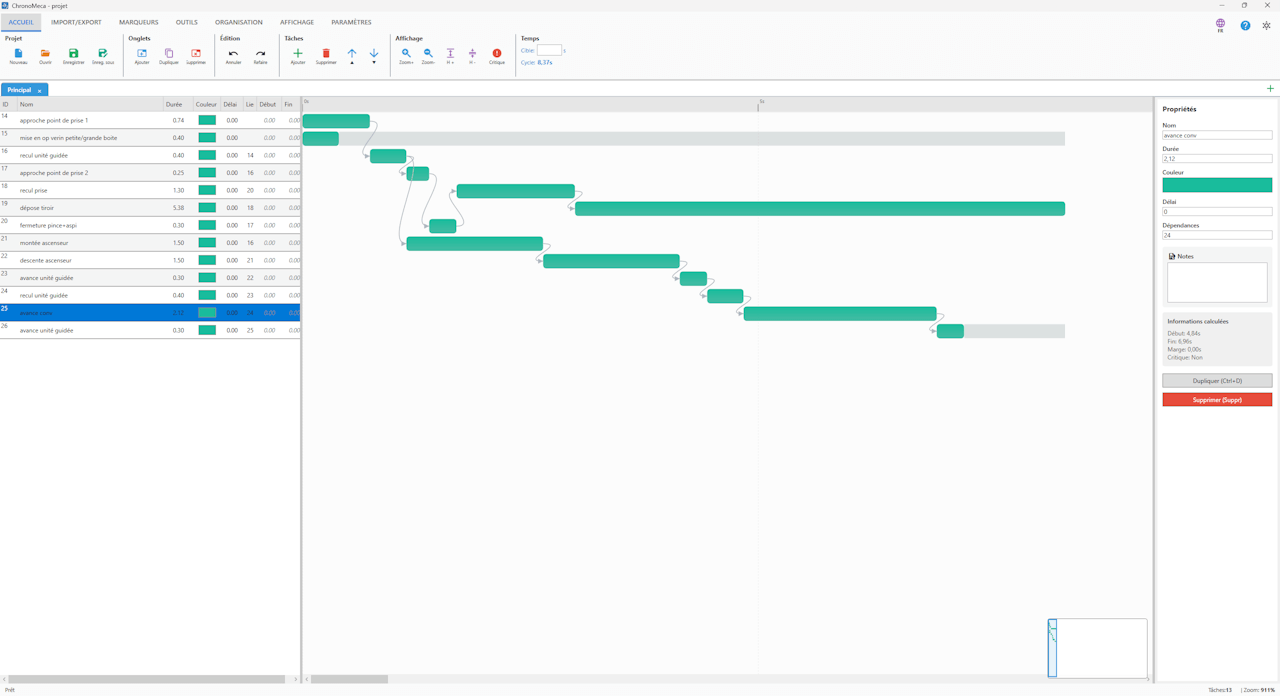The height and width of the screenshot is (696, 1280).
Task: Toggle theme using the sun icon
Action: pos(1266,25)
